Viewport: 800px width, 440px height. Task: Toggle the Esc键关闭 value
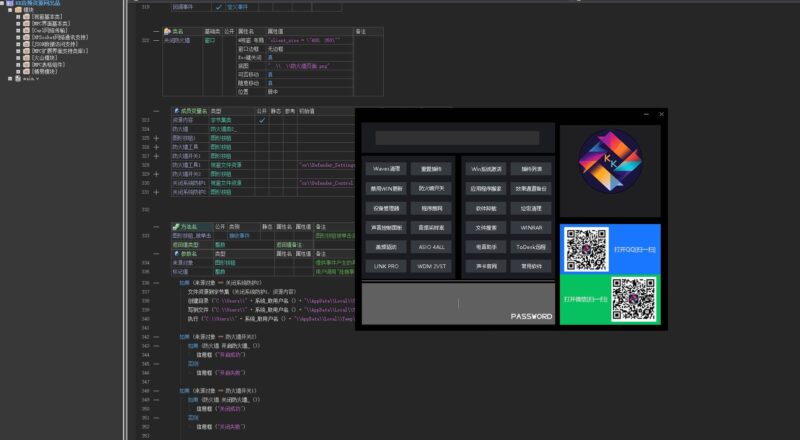click(268, 57)
